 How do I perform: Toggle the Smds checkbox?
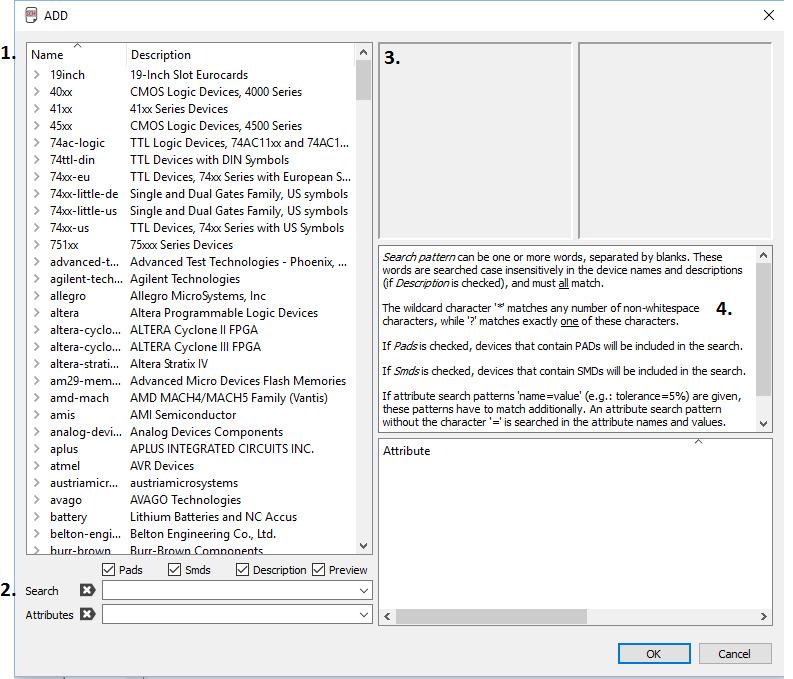(x=174, y=570)
